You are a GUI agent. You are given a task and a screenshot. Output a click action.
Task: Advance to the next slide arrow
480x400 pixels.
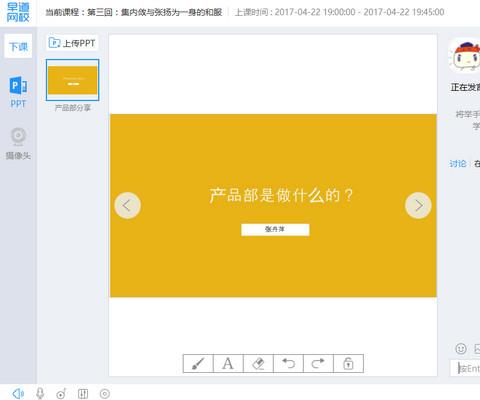pos(418,205)
